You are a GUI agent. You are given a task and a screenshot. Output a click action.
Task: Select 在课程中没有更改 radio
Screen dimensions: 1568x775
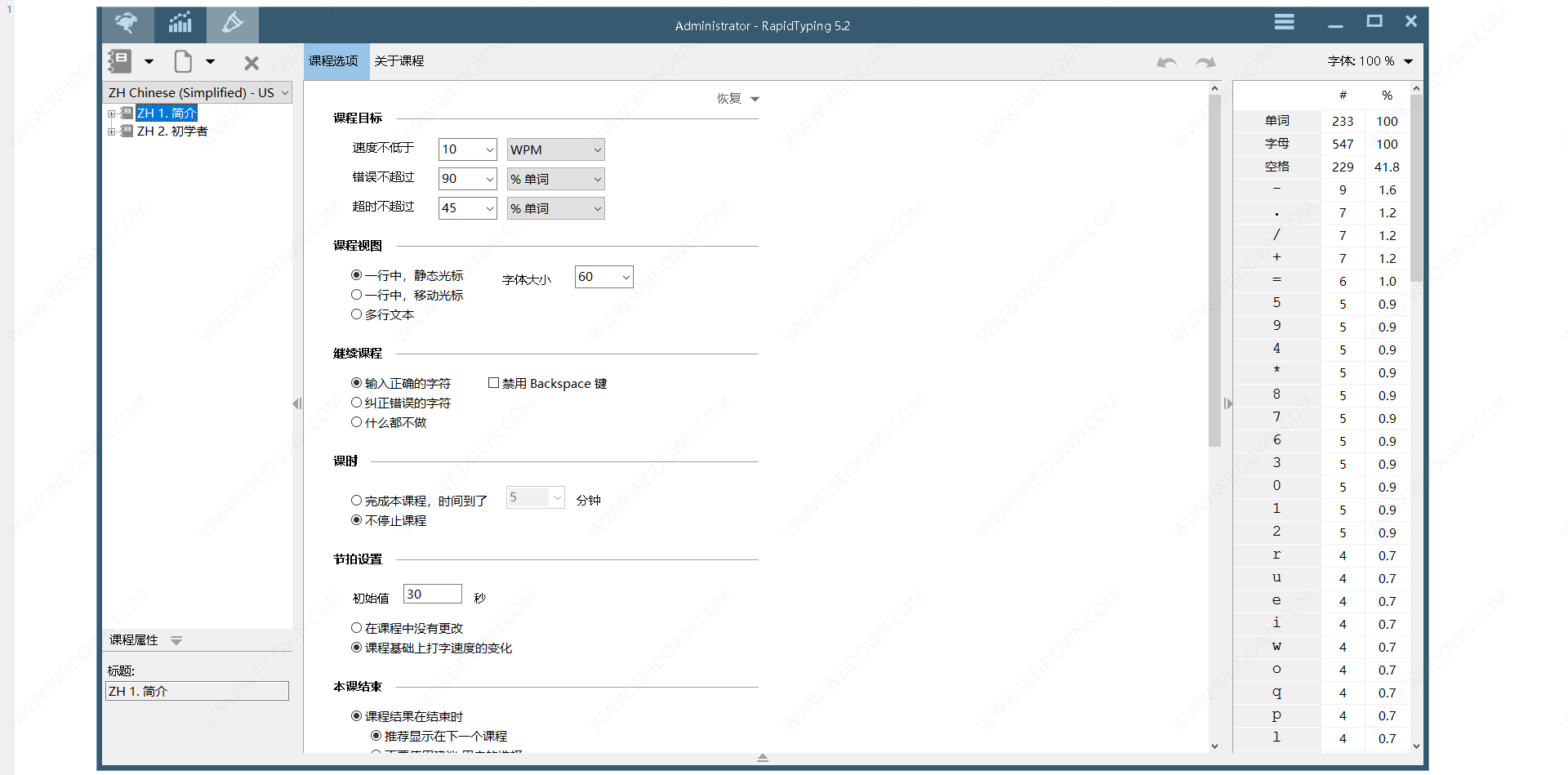pos(357,628)
